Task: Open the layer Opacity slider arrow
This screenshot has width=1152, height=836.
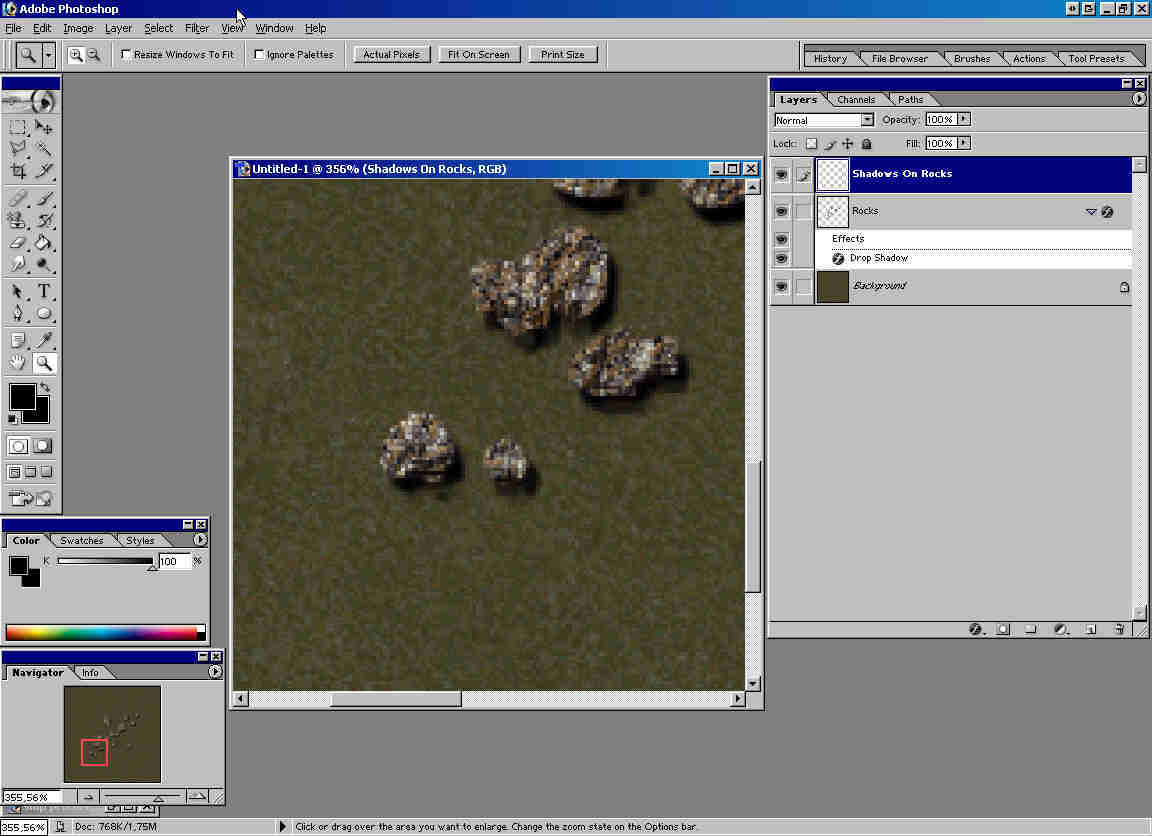Action: click(963, 119)
